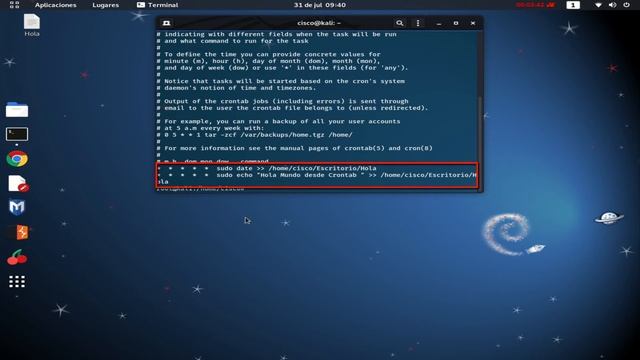The width and height of the screenshot is (640, 360).
Task: Launch Terminal from the dock
Action: tap(17, 134)
